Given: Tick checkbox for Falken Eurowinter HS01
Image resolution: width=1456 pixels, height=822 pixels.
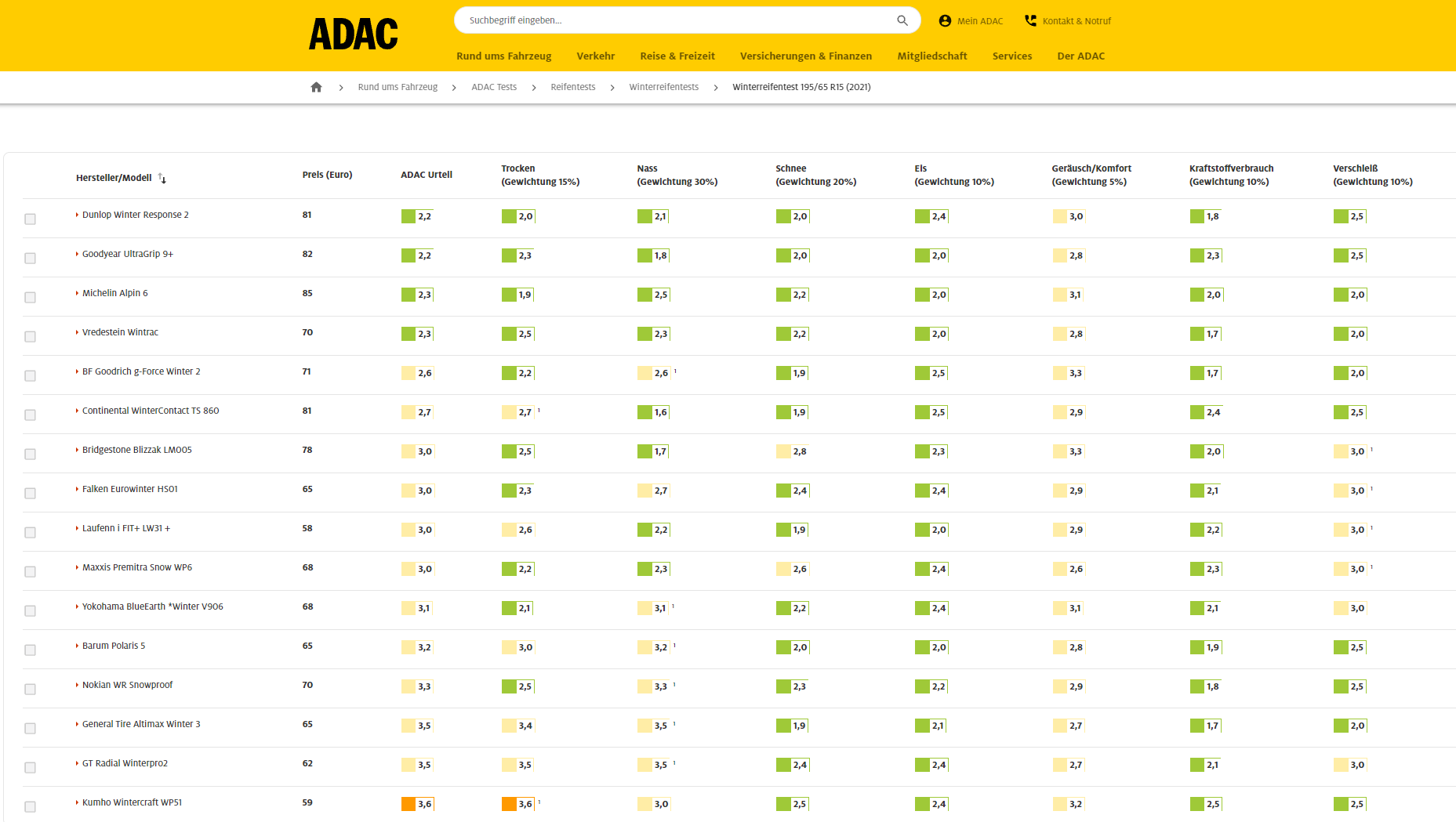Looking at the screenshot, I should point(30,493).
